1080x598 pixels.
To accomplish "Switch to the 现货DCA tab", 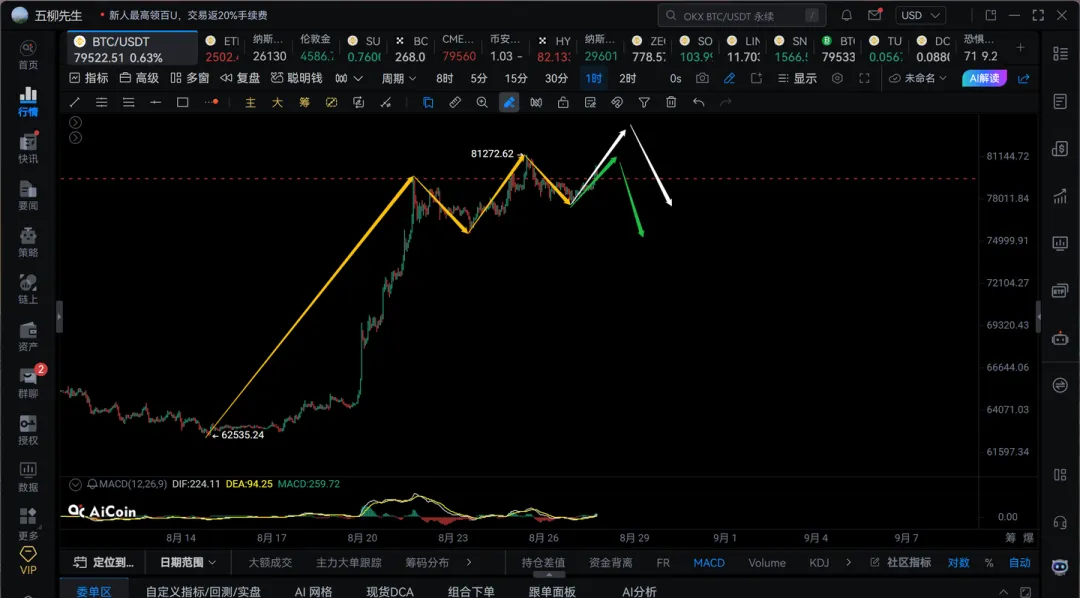I will (390, 591).
